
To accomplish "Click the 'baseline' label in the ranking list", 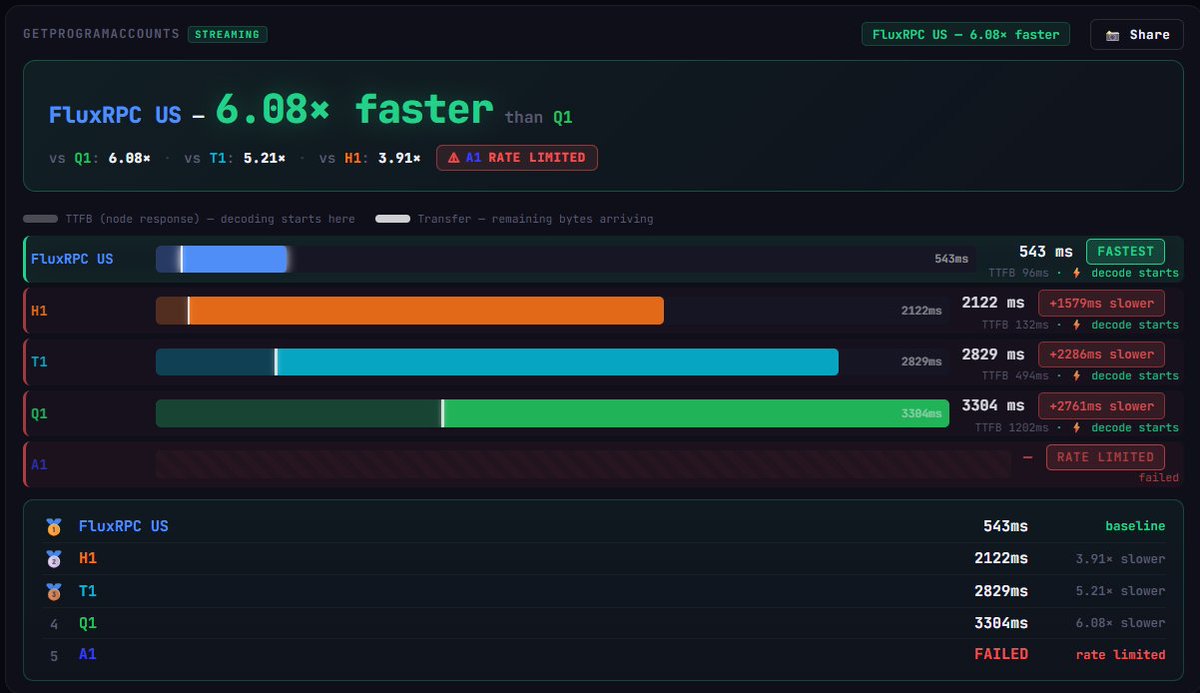I will (x=1135, y=526).
